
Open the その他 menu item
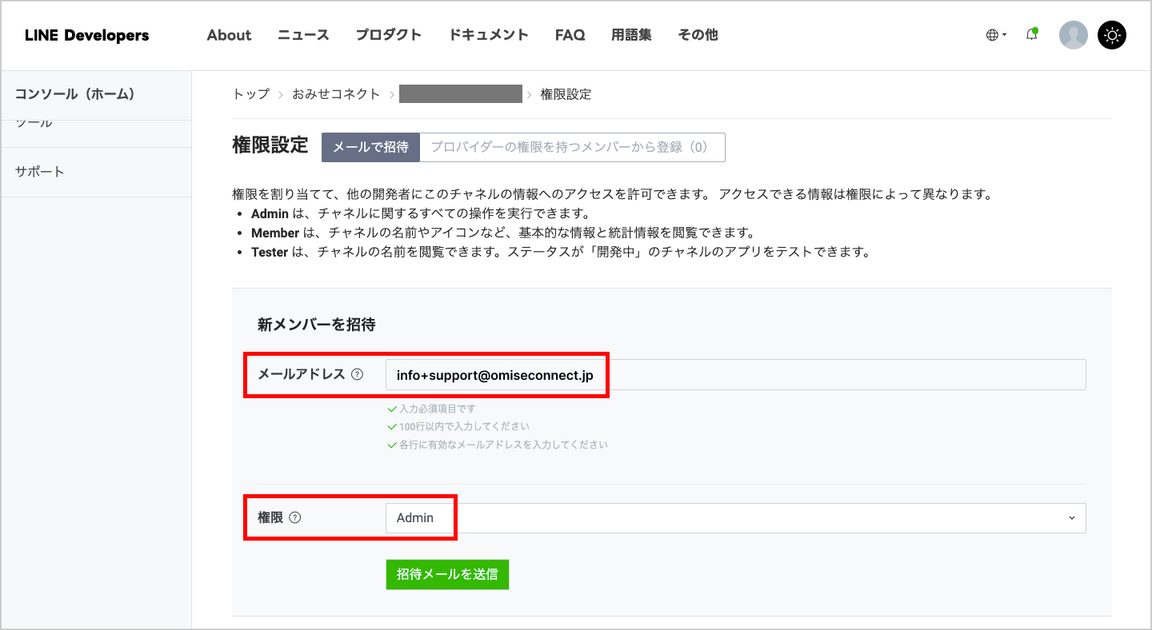pyautogui.click(x=698, y=35)
